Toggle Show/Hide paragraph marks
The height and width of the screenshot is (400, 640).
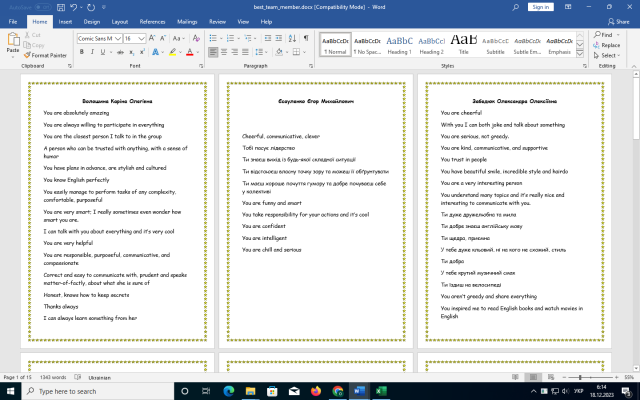pyautogui.click(x=306, y=38)
